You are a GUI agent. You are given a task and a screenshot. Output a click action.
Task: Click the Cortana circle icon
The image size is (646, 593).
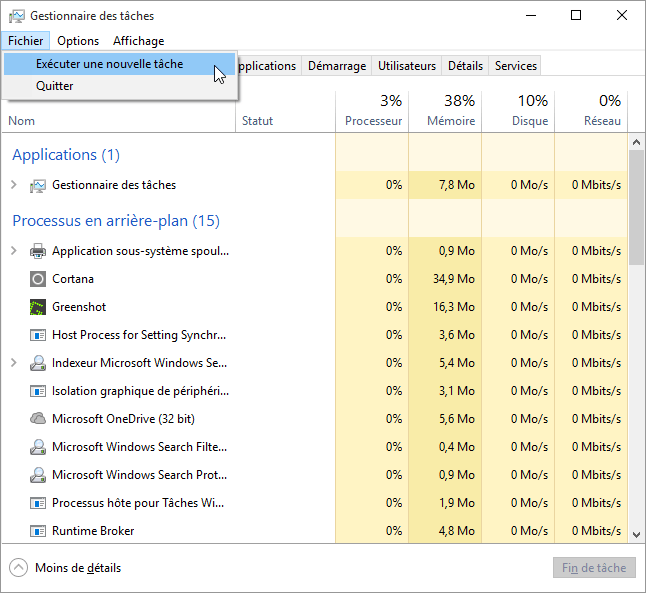point(38,279)
